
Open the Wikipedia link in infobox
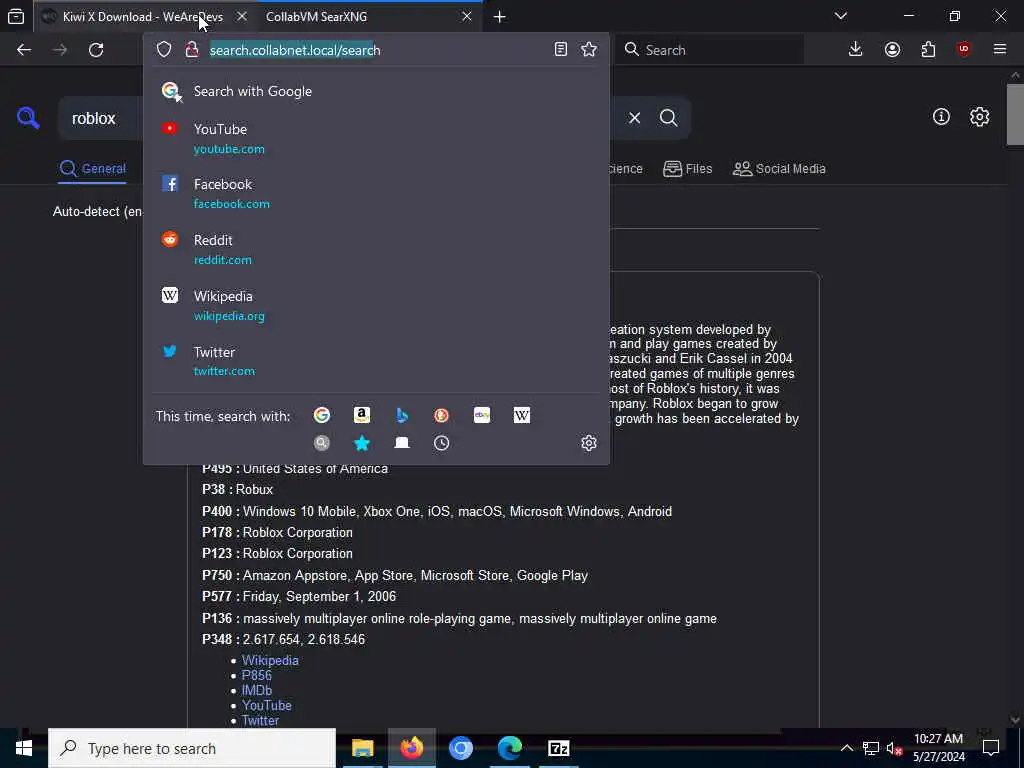[x=270, y=660]
